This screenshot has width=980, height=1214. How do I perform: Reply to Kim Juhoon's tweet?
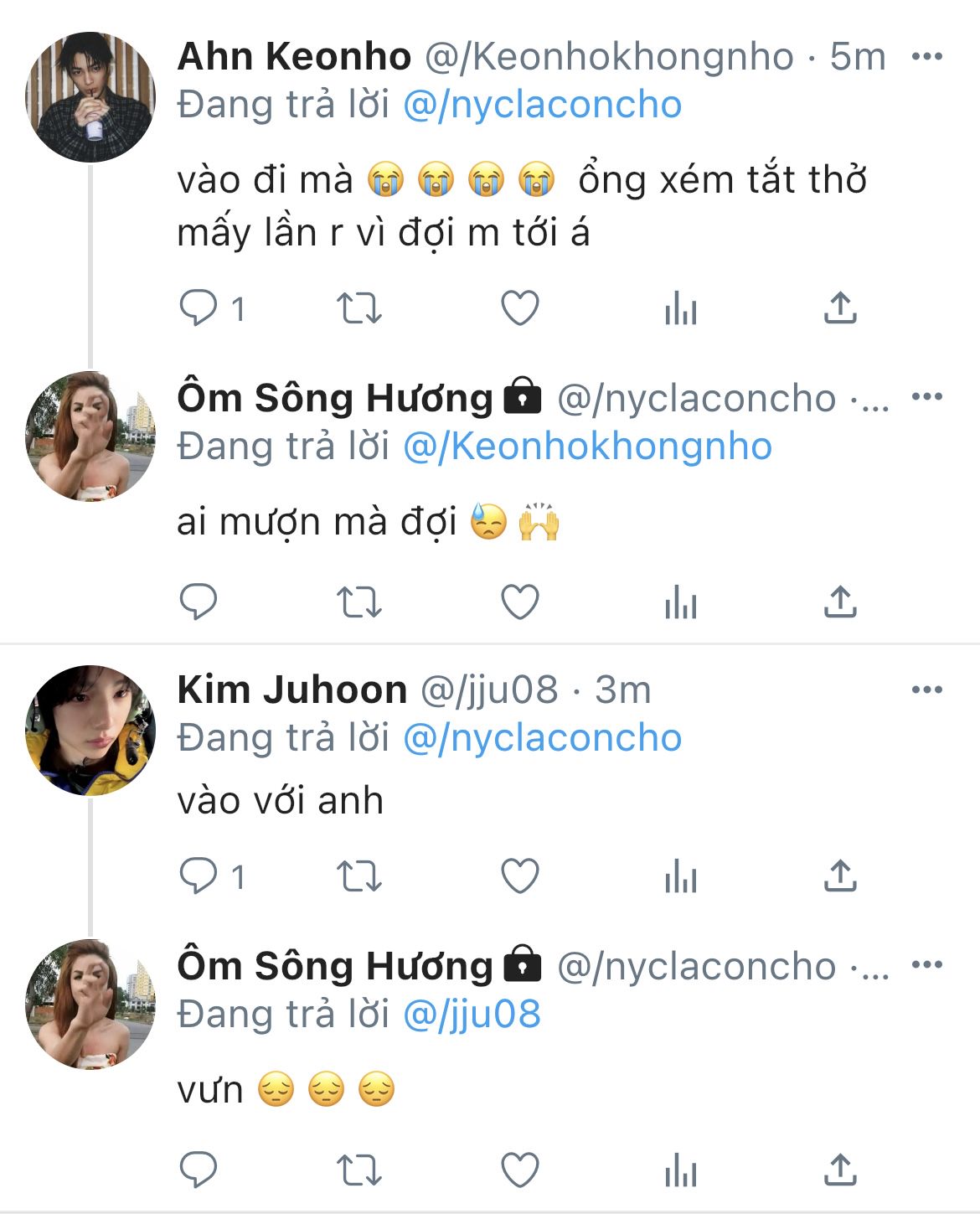click(199, 877)
